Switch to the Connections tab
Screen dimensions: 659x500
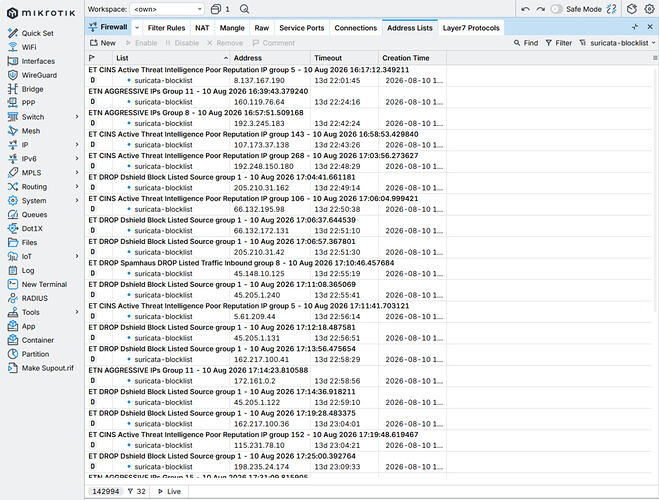(356, 28)
